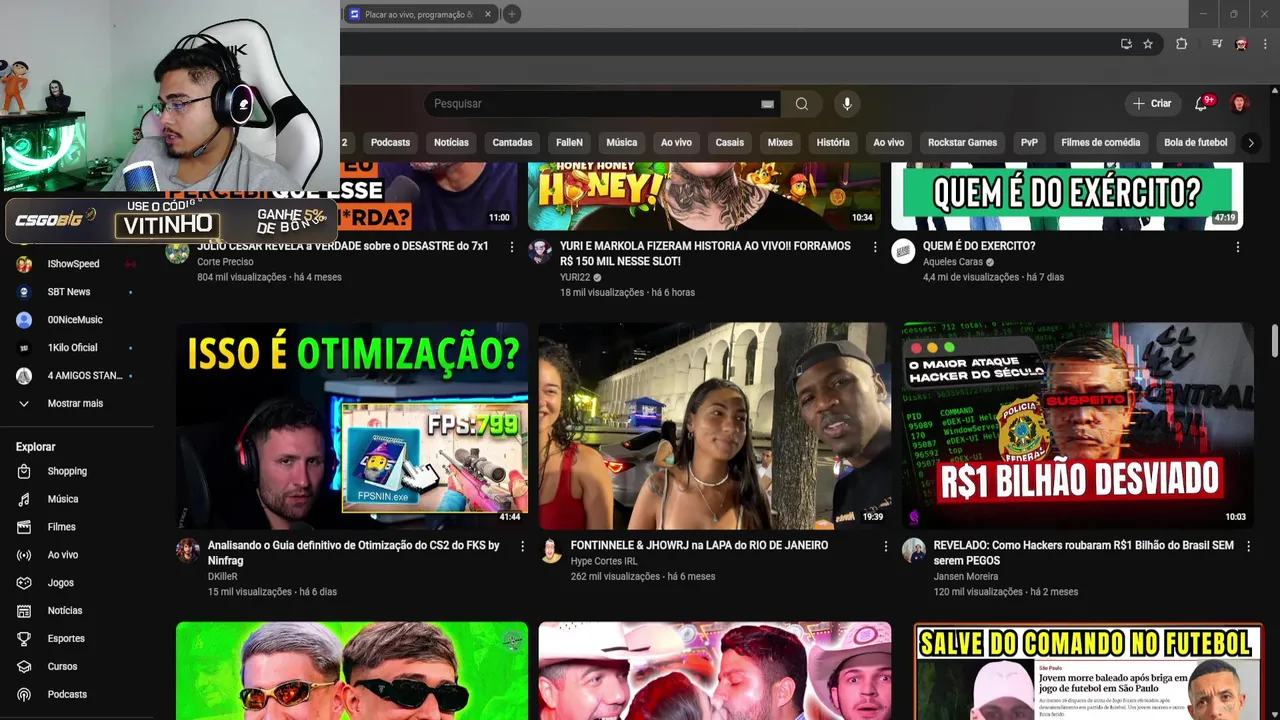Click the page vertical scrollbar thumb
The width and height of the screenshot is (1280, 720).
pos(1274,340)
